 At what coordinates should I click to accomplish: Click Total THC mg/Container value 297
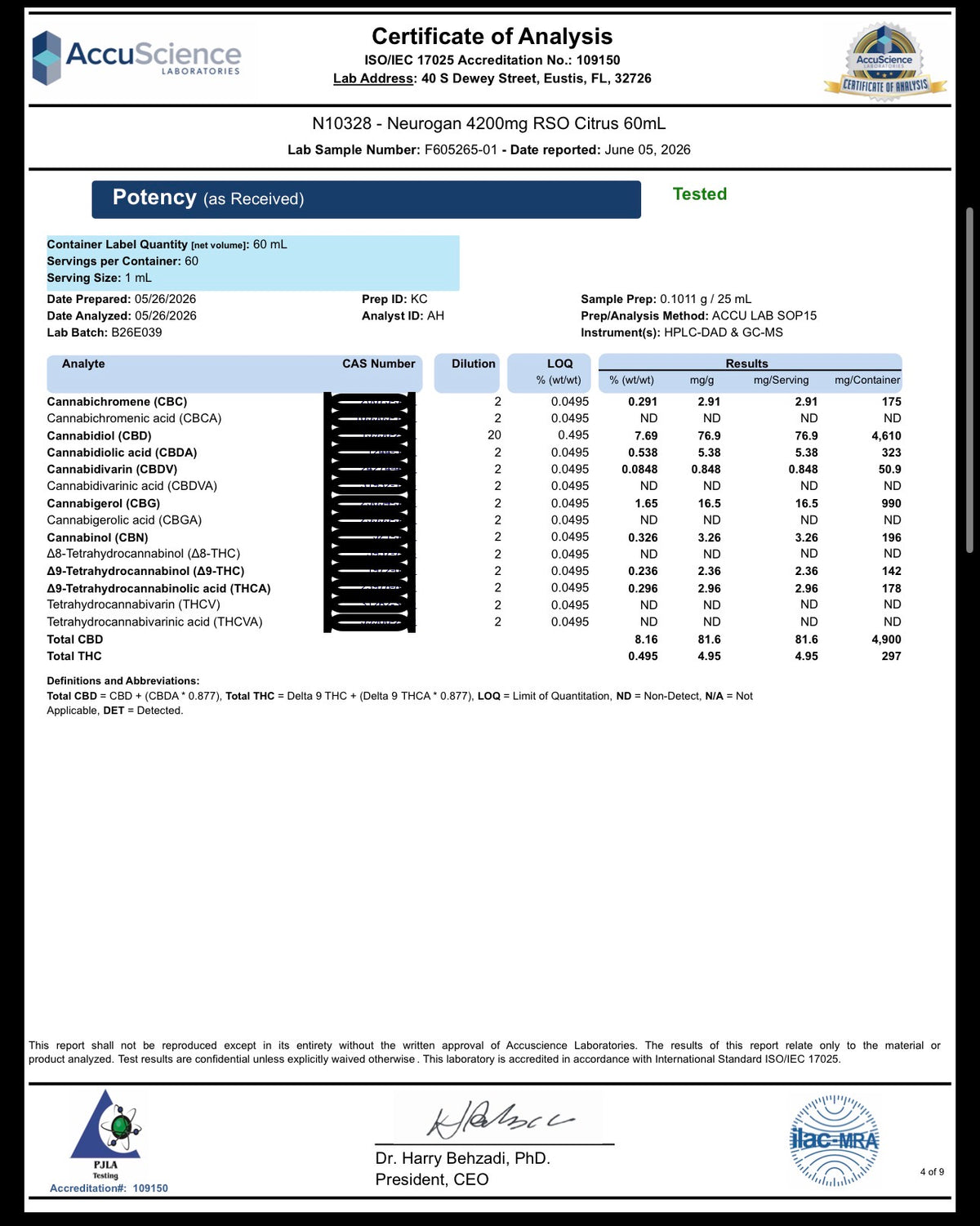pyautogui.click(x=891, y=656)
